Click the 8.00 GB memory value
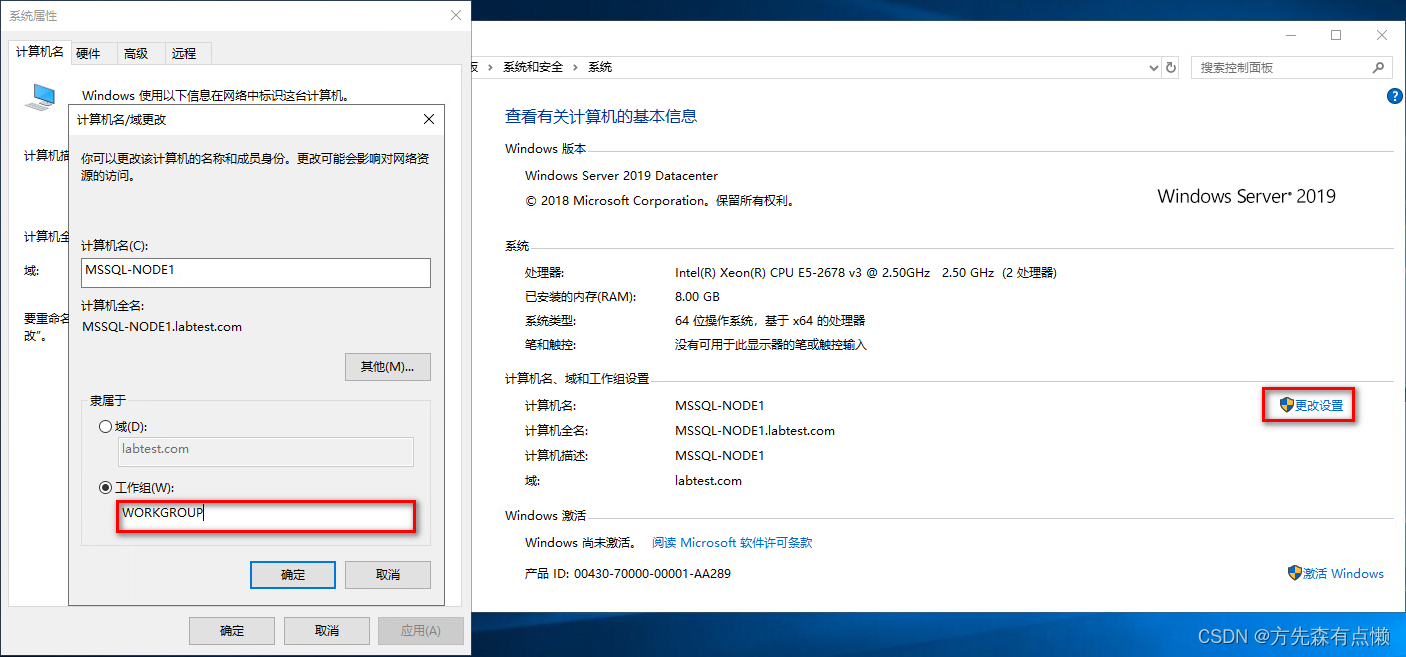 (x=697, y=297)
